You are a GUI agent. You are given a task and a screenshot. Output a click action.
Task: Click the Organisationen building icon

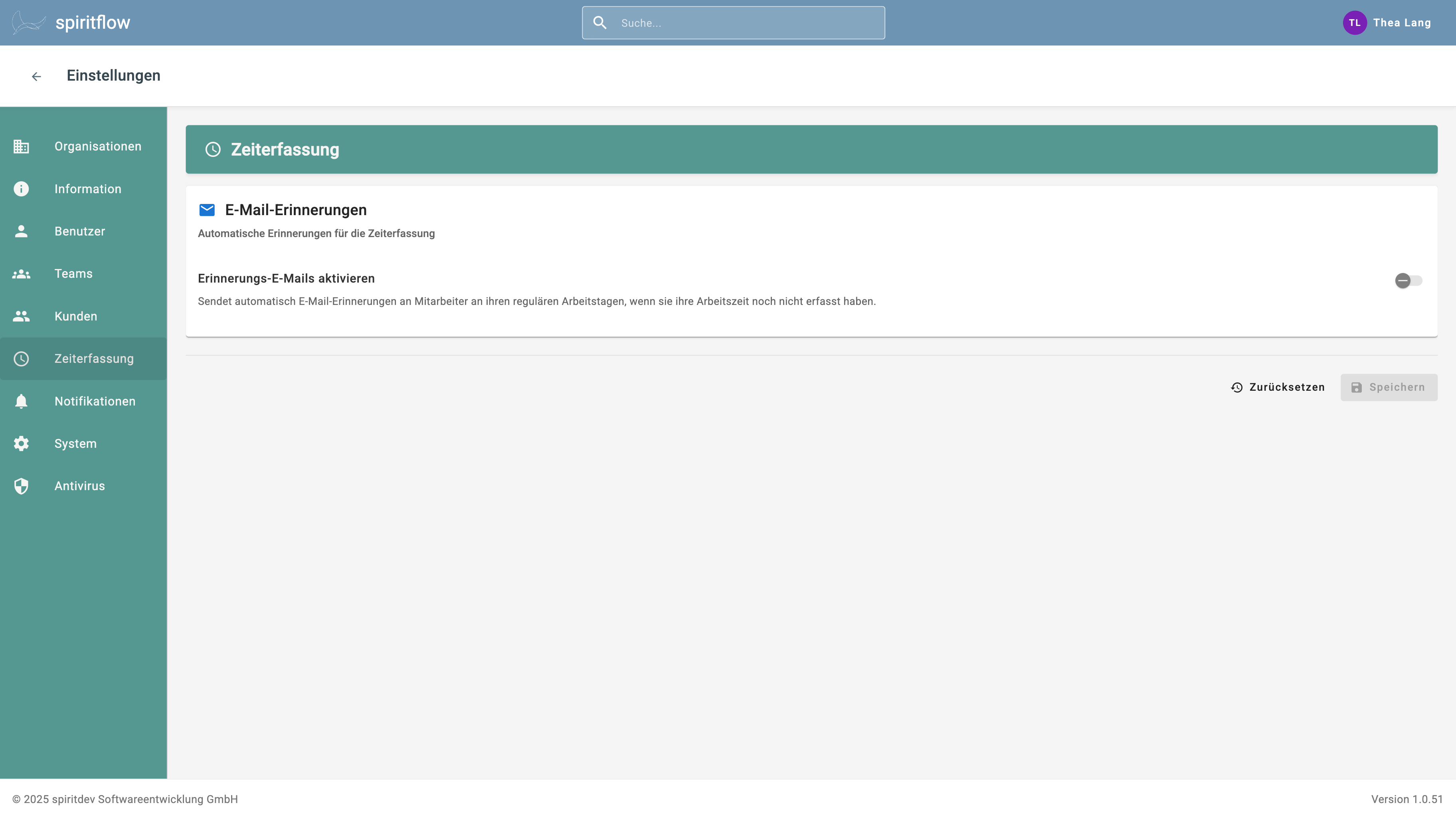tap(22, 146)
